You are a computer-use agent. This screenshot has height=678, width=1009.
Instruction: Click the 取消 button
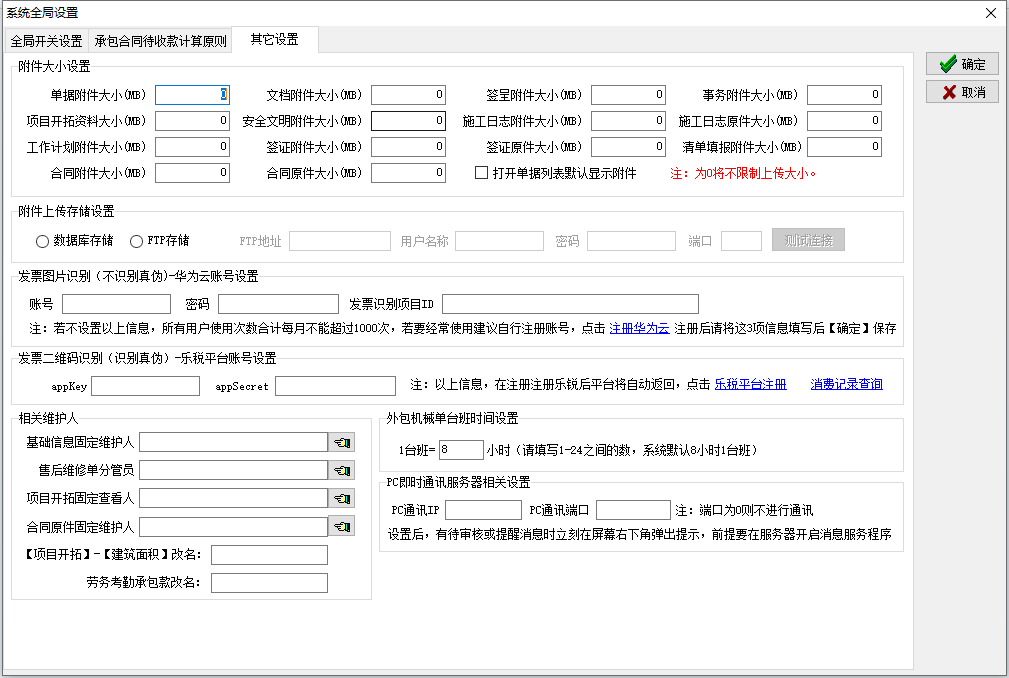click(x=962, y=92)
